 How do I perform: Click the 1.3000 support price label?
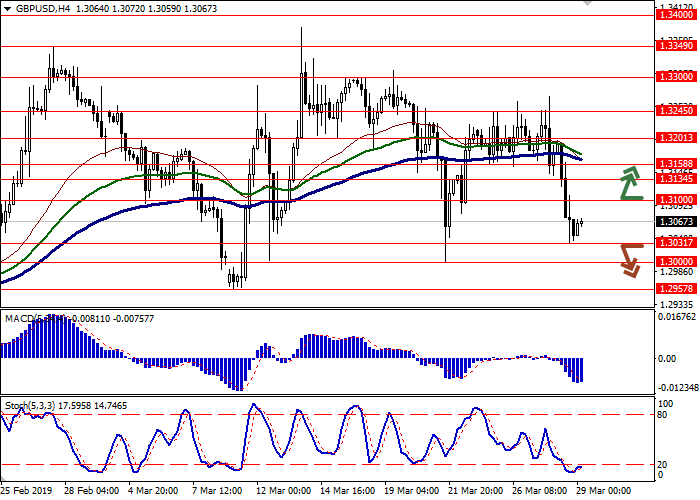[x=676, y=262]
